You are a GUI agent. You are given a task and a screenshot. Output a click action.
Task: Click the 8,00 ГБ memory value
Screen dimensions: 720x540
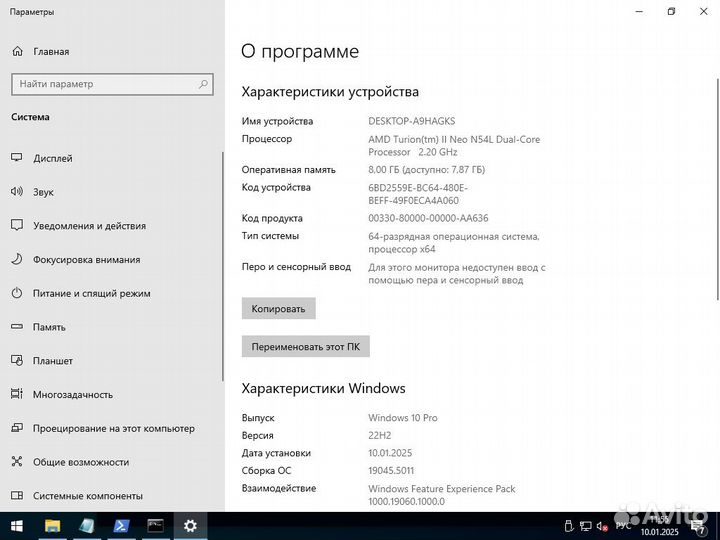(426, 170)
